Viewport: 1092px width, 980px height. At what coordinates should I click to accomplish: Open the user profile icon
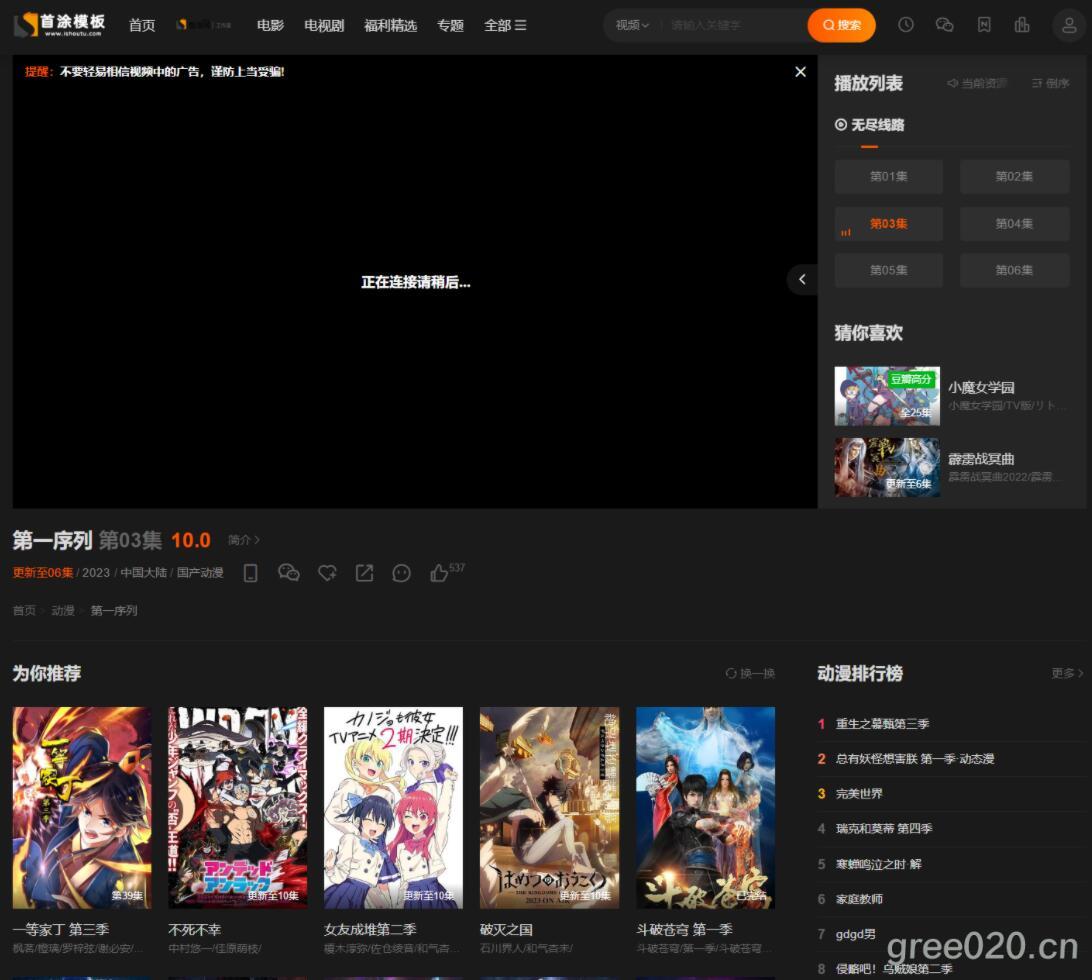(x=1069, y=25)
